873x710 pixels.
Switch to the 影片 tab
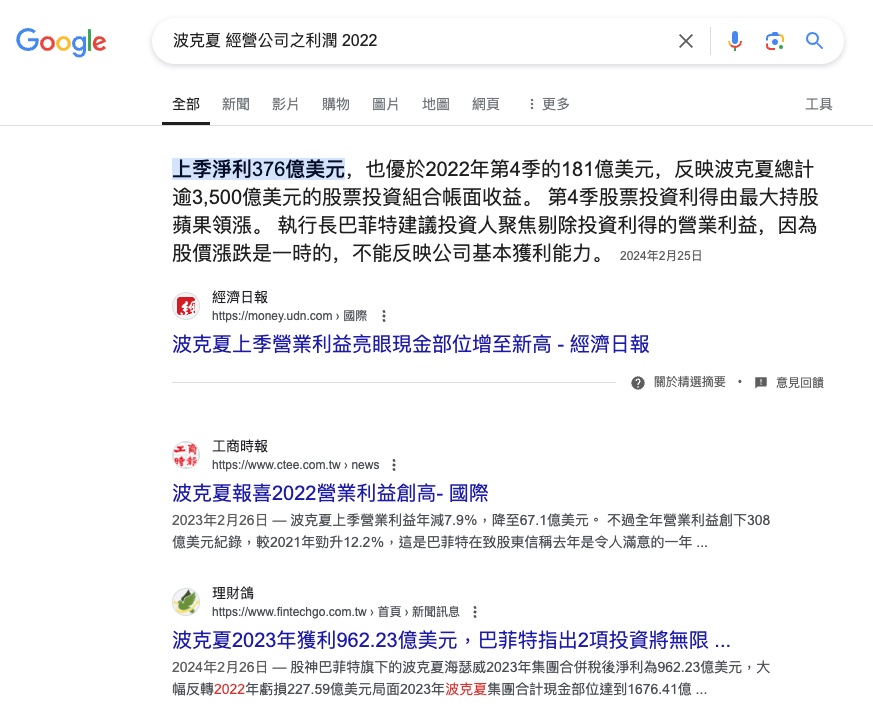(286, 104)
